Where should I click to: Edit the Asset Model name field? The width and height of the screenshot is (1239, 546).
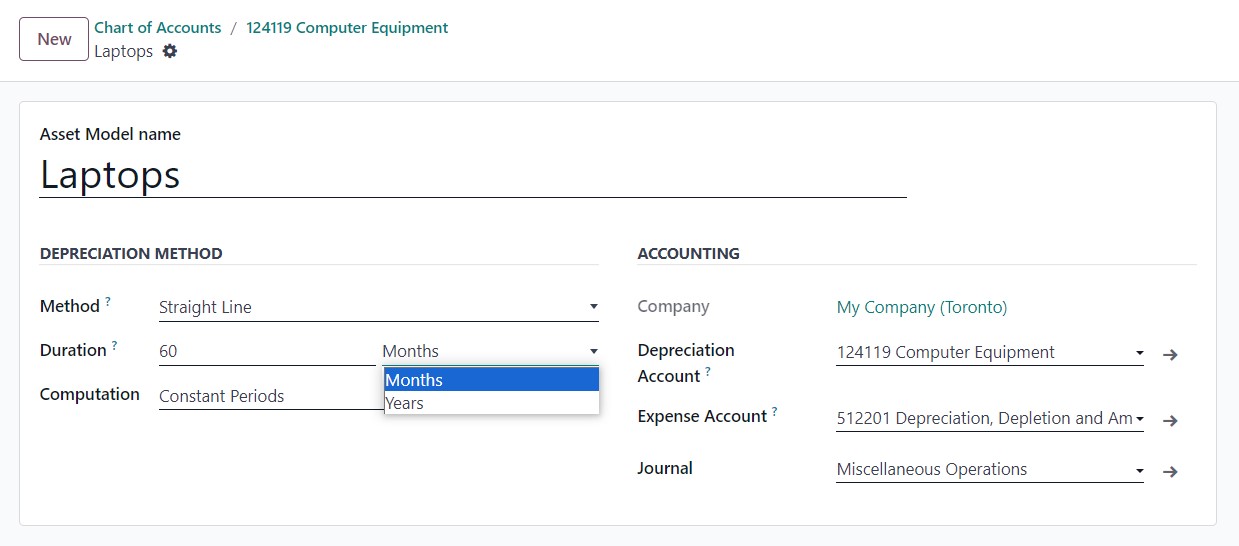point(473,175)
